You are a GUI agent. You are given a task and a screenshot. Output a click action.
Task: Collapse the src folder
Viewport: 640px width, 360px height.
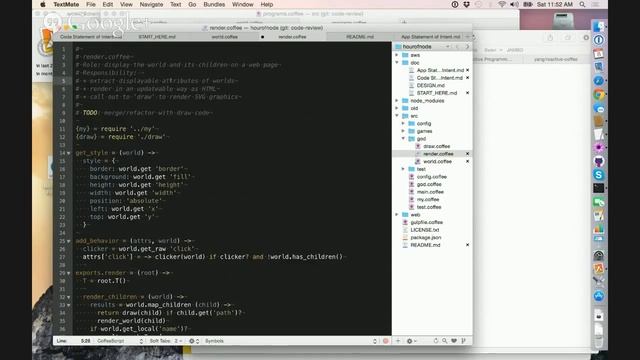(x=397, y=116)
